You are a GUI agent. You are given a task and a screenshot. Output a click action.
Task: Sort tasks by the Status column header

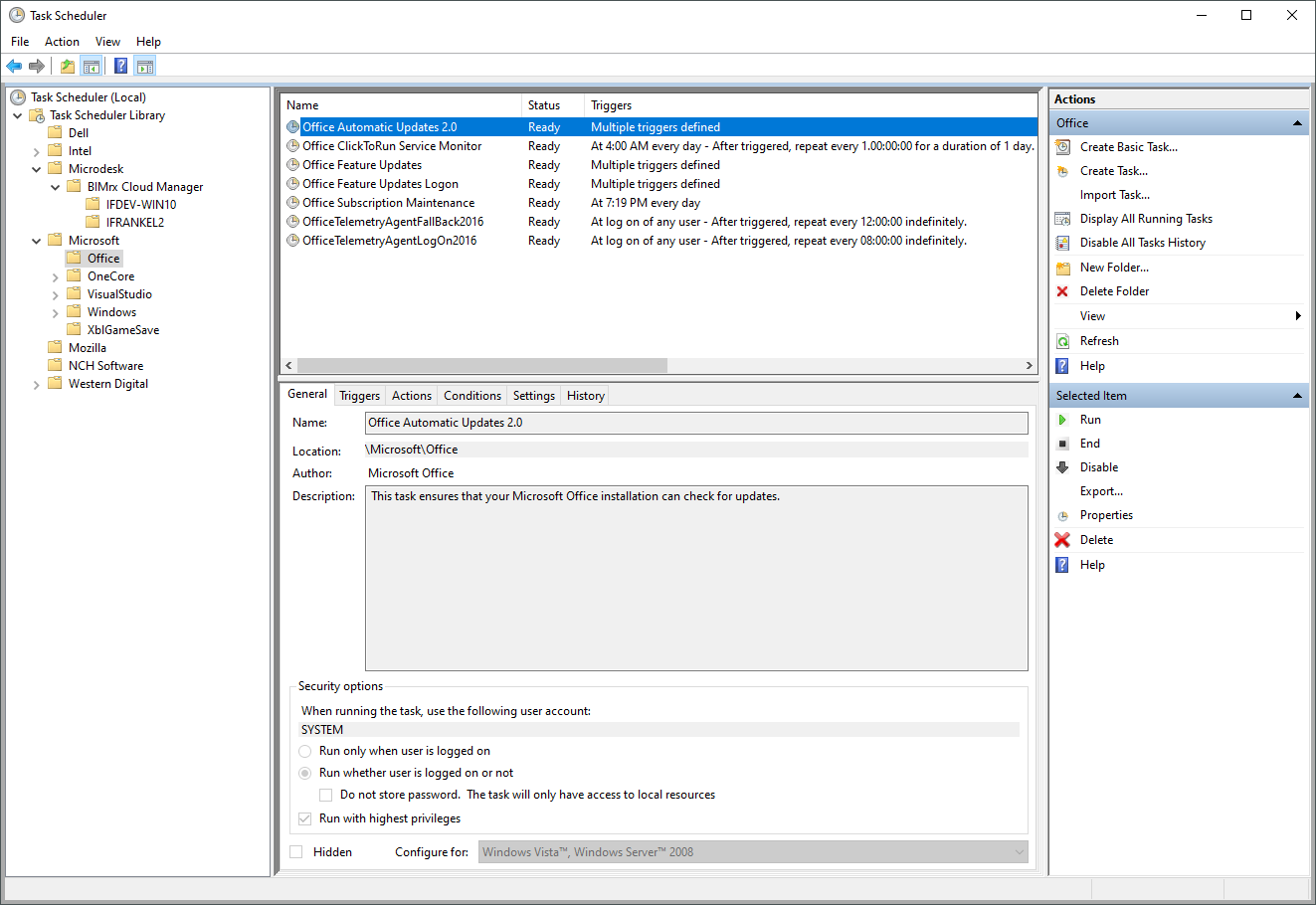553,105
